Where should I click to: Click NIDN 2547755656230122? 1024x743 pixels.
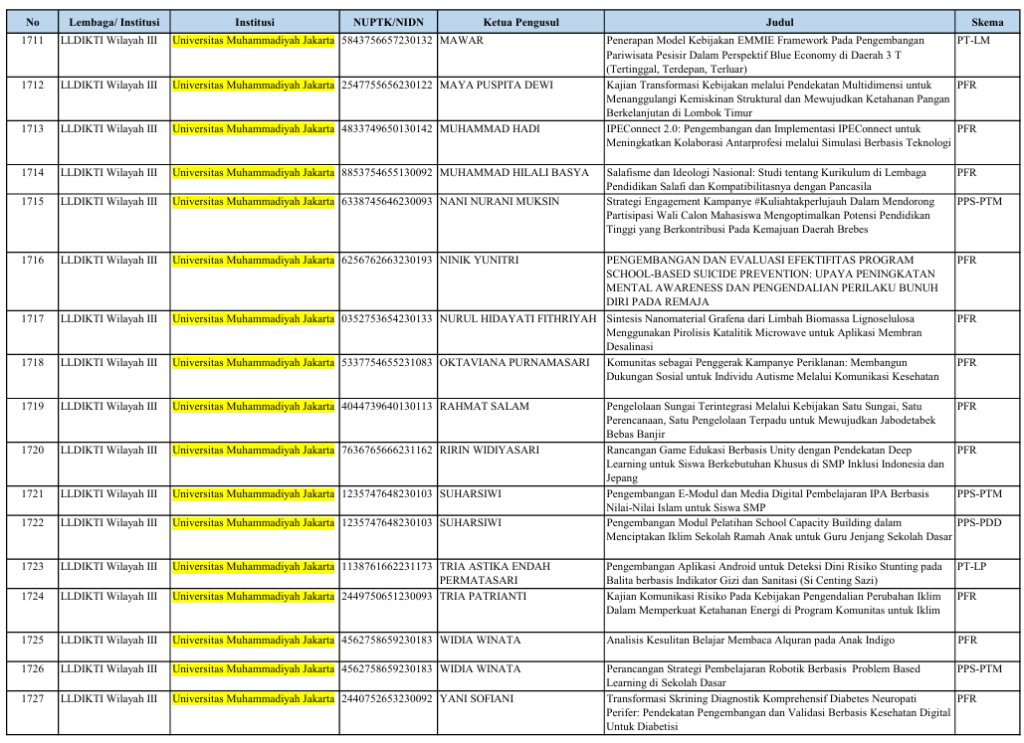[387, 85]
